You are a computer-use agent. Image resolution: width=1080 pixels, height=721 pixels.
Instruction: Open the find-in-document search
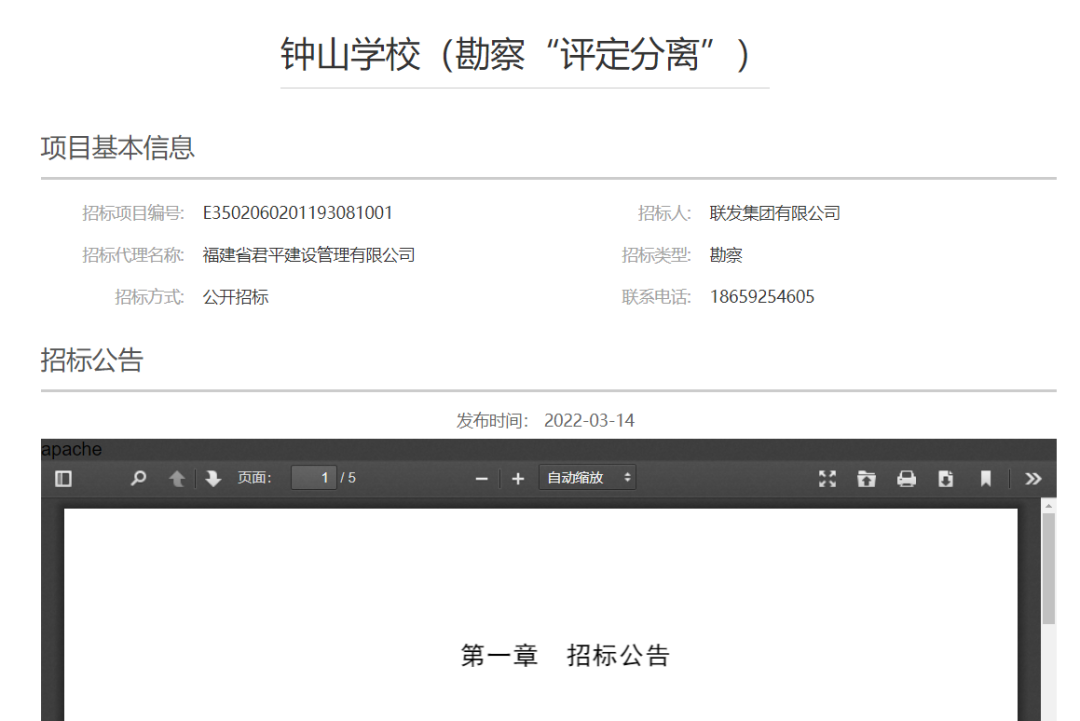138,478
